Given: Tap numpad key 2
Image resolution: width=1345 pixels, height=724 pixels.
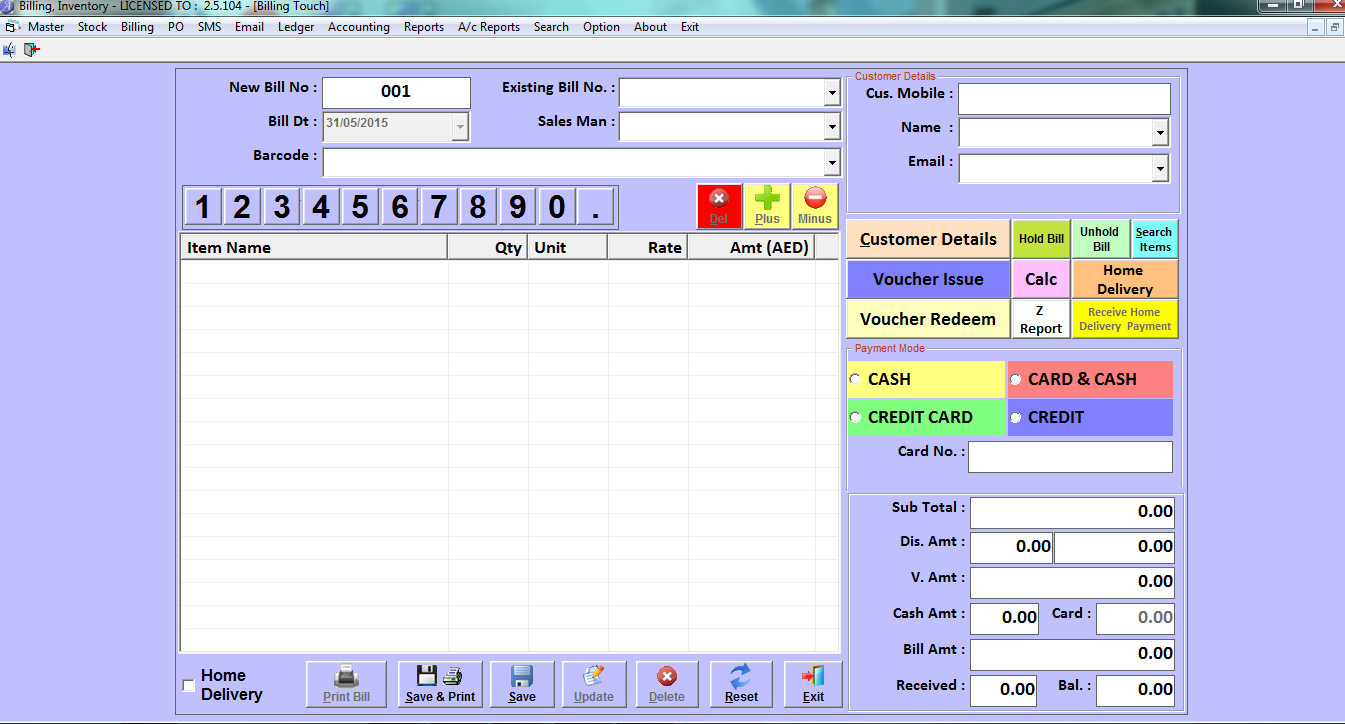Looking at the screenshot, I should (x=242, y=207).
